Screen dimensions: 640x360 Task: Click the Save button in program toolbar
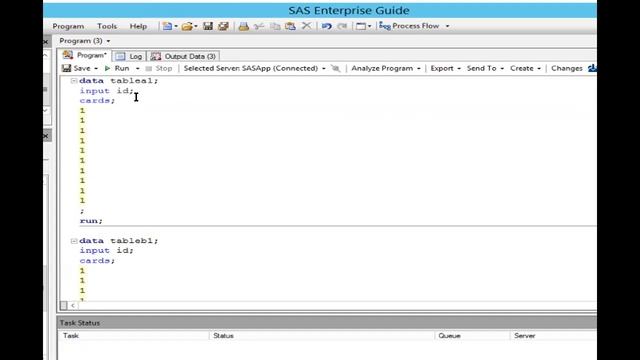76,68
